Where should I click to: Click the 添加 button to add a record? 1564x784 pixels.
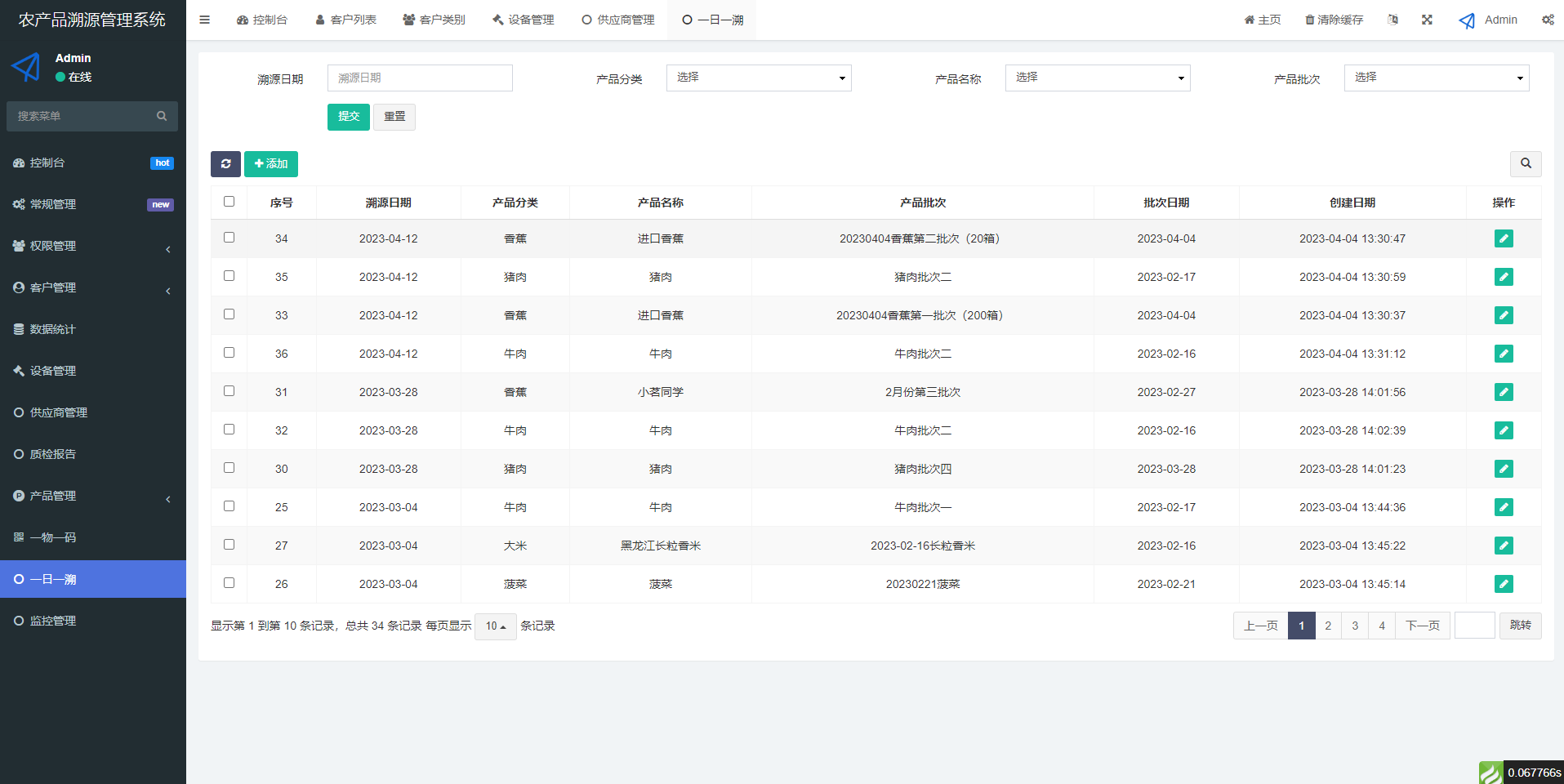tap(270, 163)
